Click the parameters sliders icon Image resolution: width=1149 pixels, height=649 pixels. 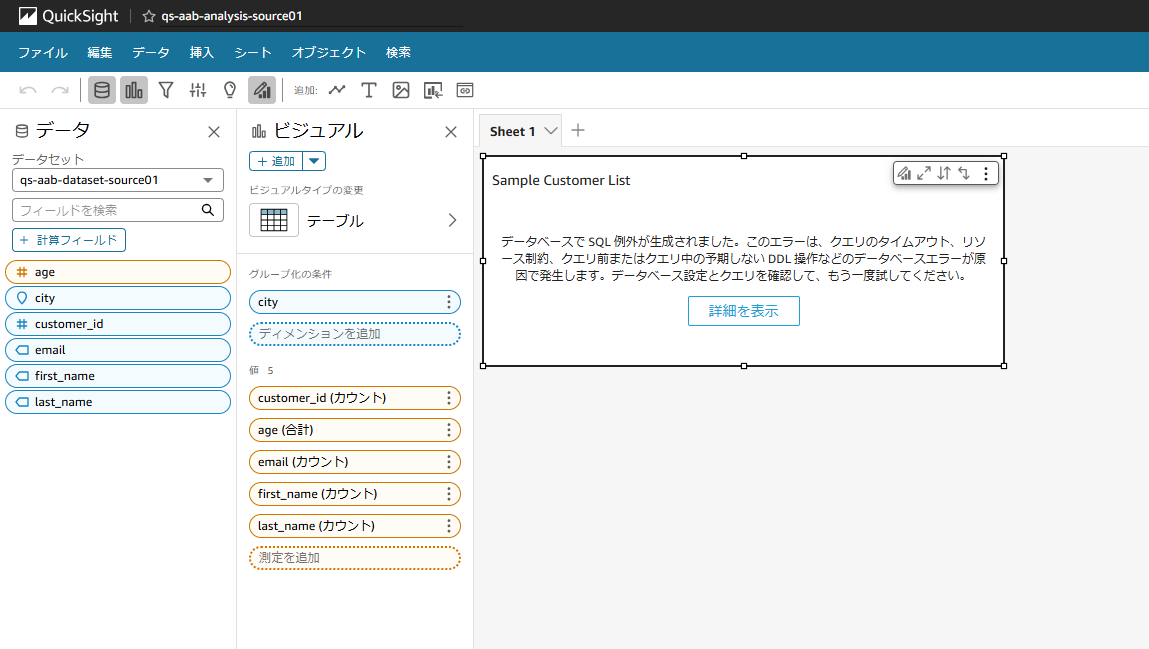[x=198, y=90]
